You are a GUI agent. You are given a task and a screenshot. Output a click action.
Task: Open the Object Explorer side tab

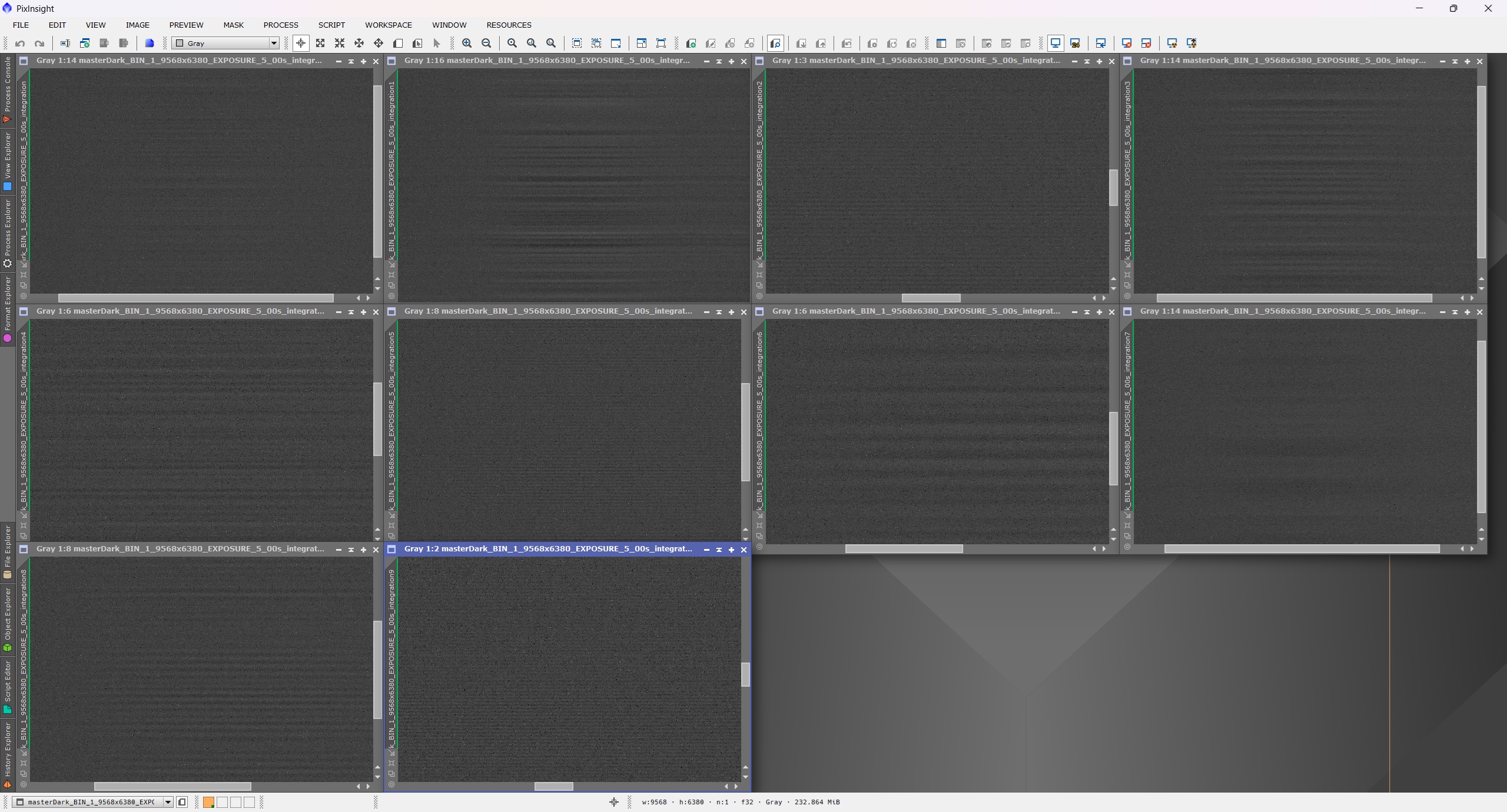tap(8, 620)
